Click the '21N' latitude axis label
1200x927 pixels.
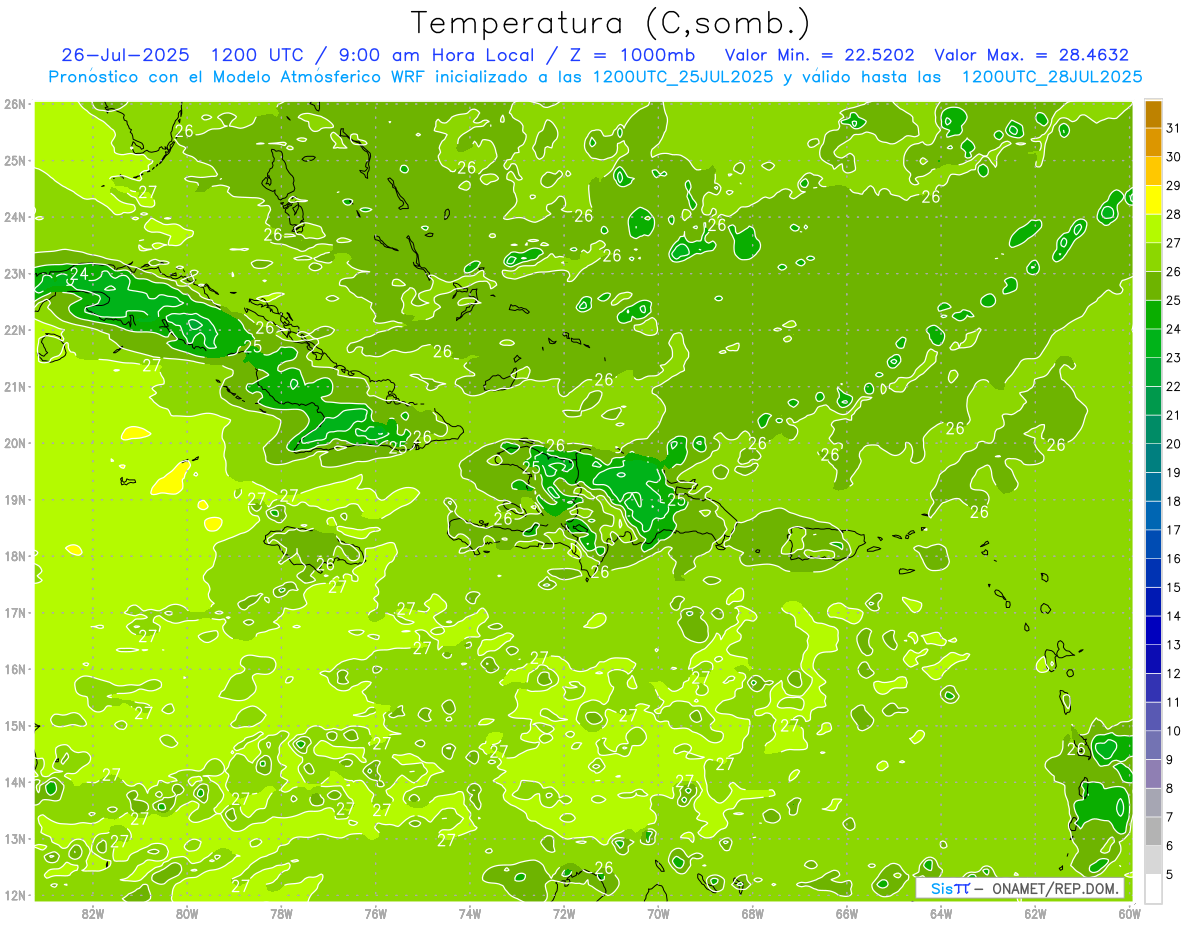(14, 386)
